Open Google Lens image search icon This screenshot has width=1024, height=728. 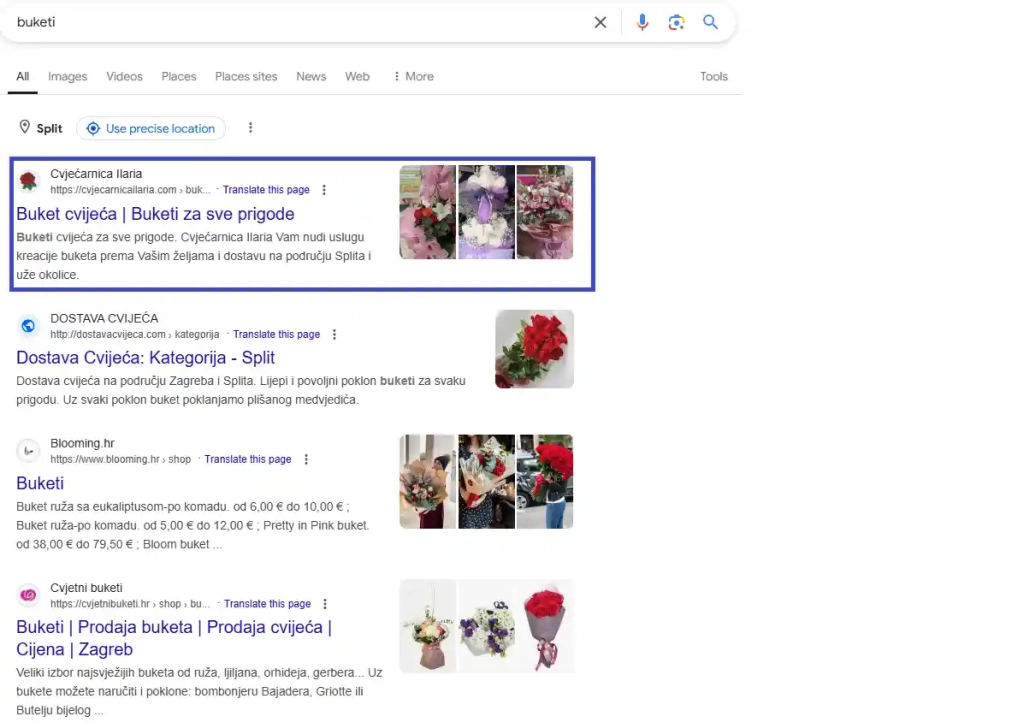tap(677, 22)
